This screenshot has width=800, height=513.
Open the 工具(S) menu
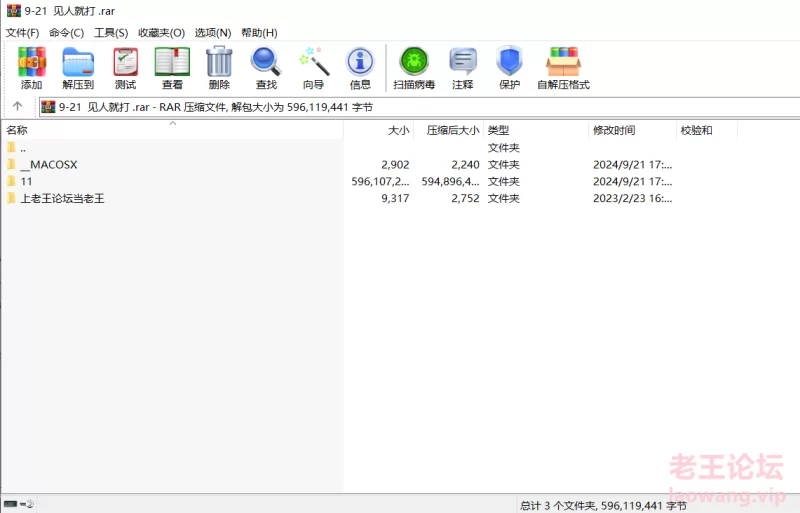[x=111, y=33]
